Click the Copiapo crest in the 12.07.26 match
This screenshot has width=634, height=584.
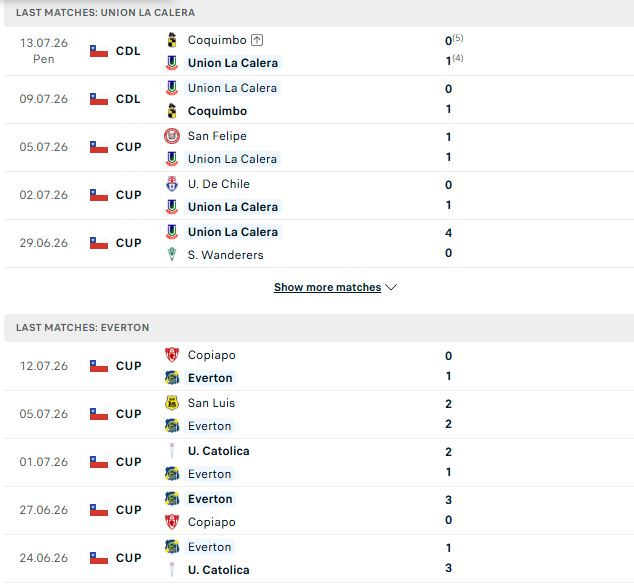pos(172,355)
